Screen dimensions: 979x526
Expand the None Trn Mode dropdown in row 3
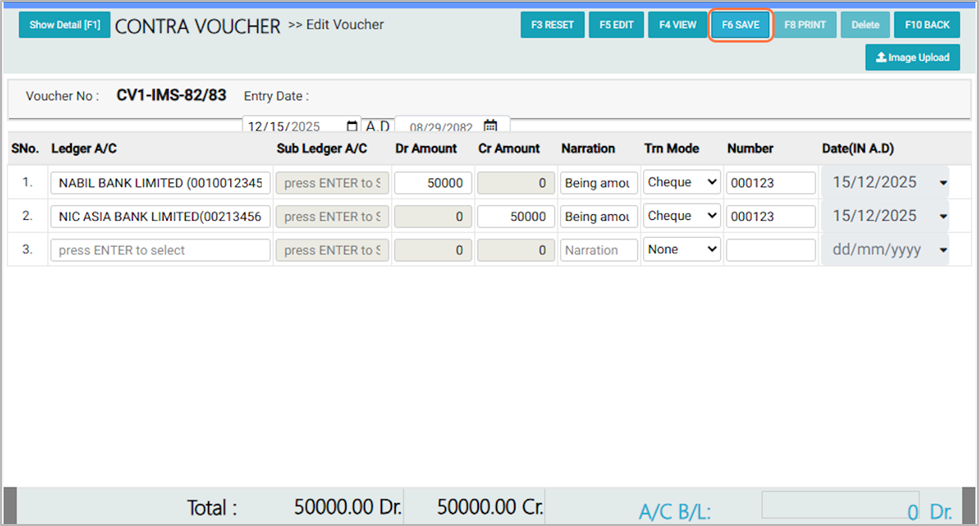click(x=682, y=250)
